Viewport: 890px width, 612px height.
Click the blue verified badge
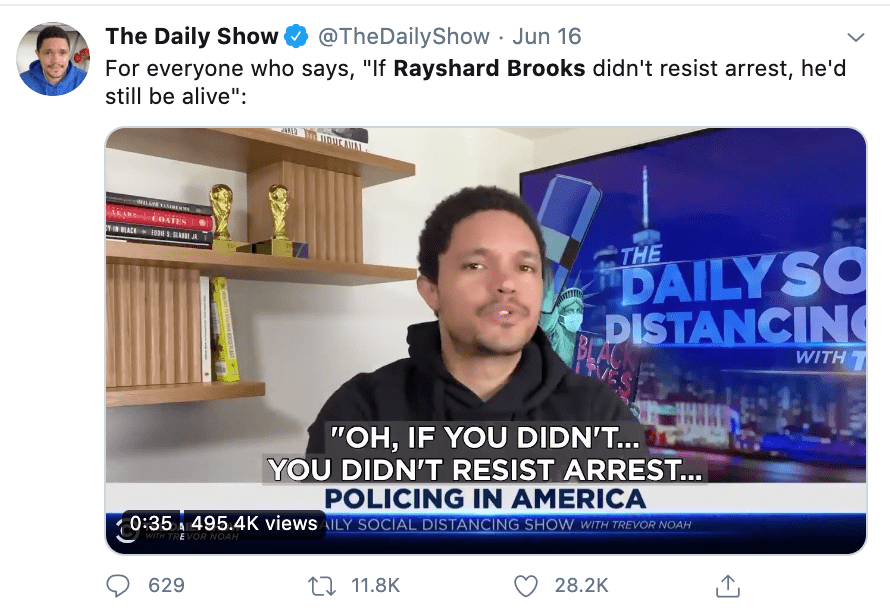(x=296, y=36)
